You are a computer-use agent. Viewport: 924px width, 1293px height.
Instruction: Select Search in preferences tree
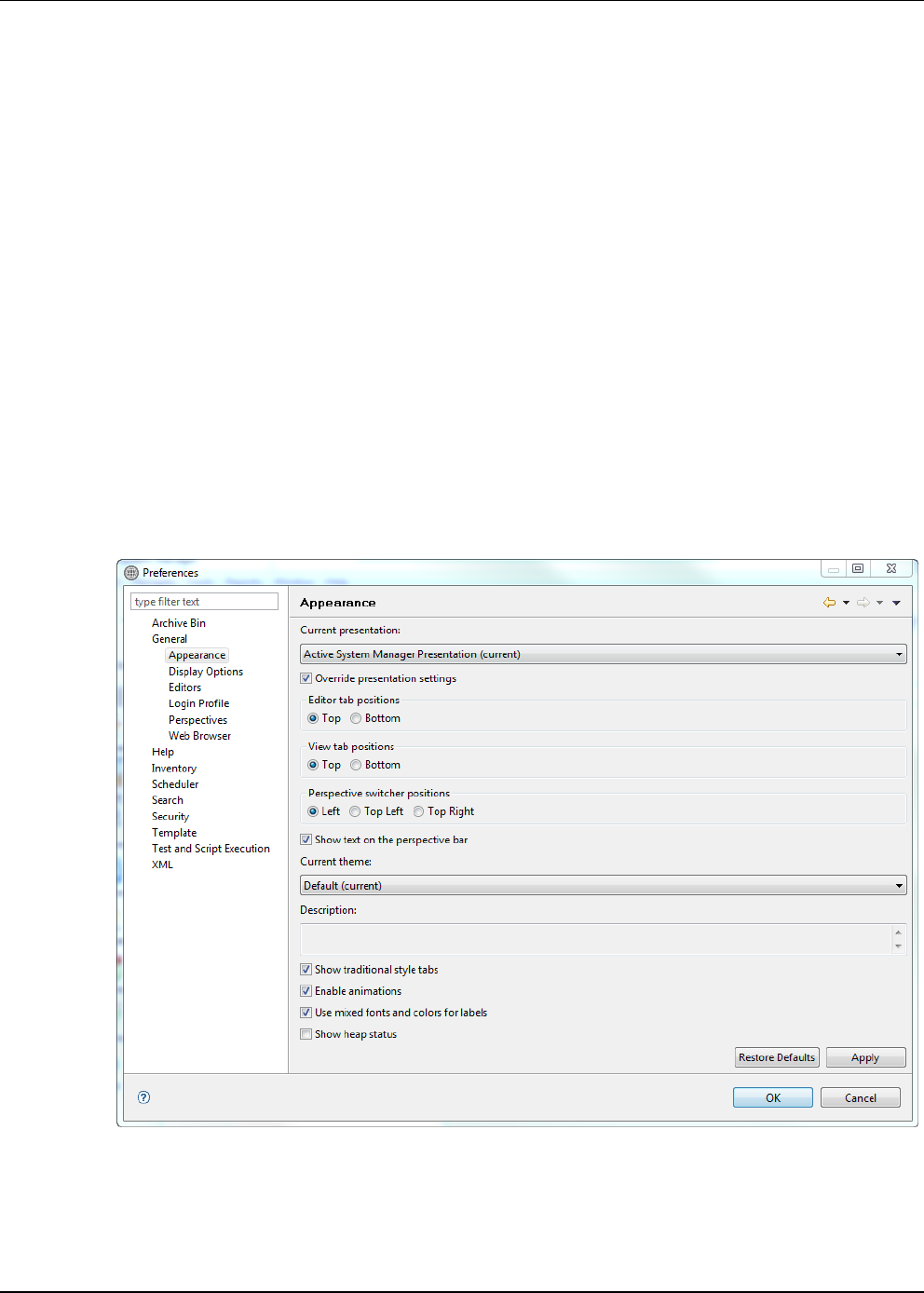168,800
